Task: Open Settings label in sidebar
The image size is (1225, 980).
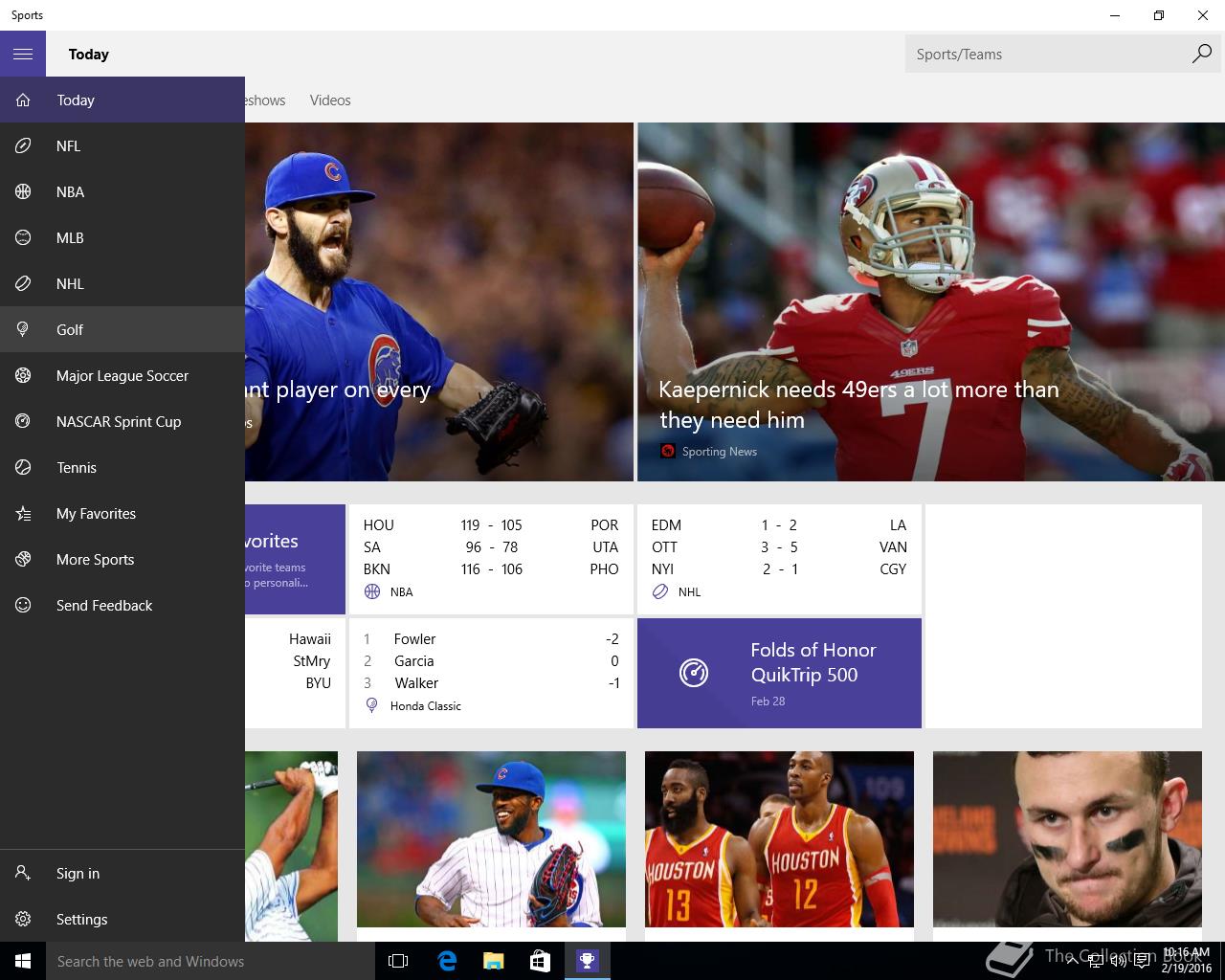Action: pos(81,919)
